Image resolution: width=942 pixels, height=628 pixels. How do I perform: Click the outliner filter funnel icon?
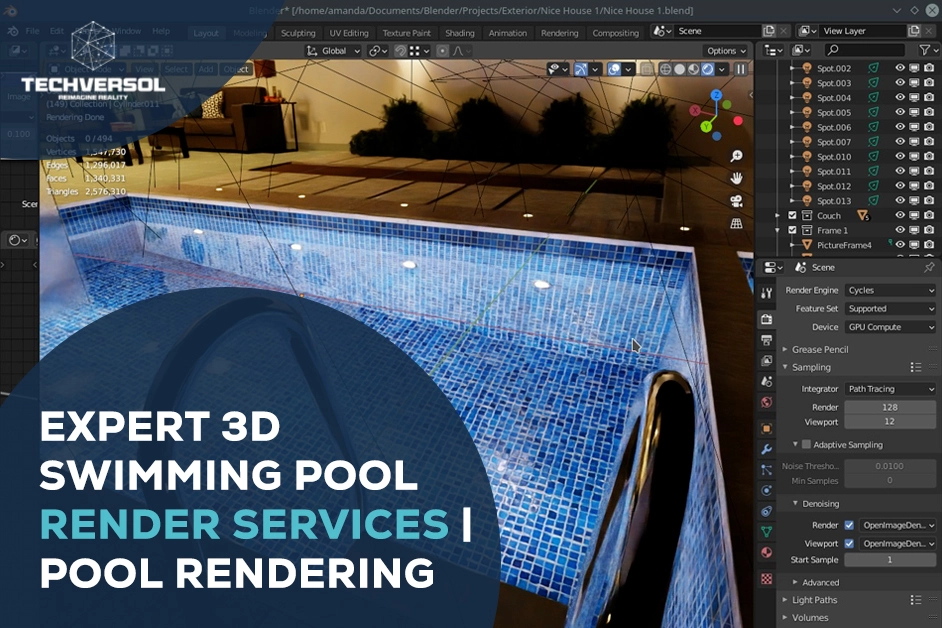pyautogui.click(x=925, y=50)
